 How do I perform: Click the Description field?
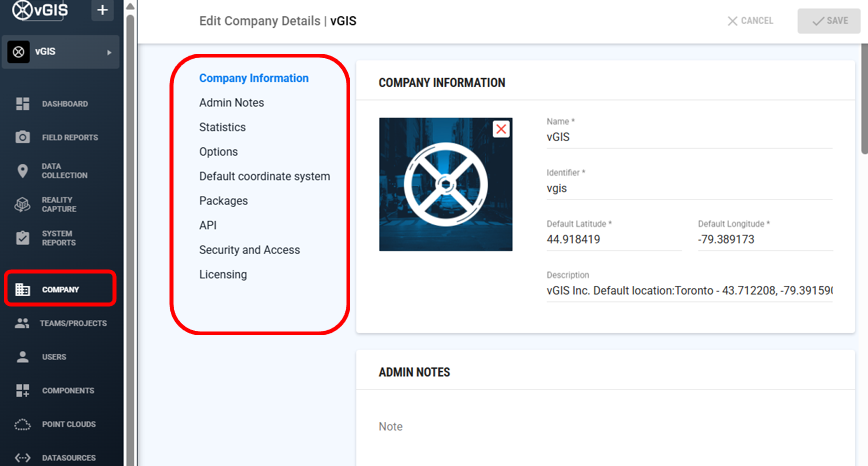pos(689,291)
